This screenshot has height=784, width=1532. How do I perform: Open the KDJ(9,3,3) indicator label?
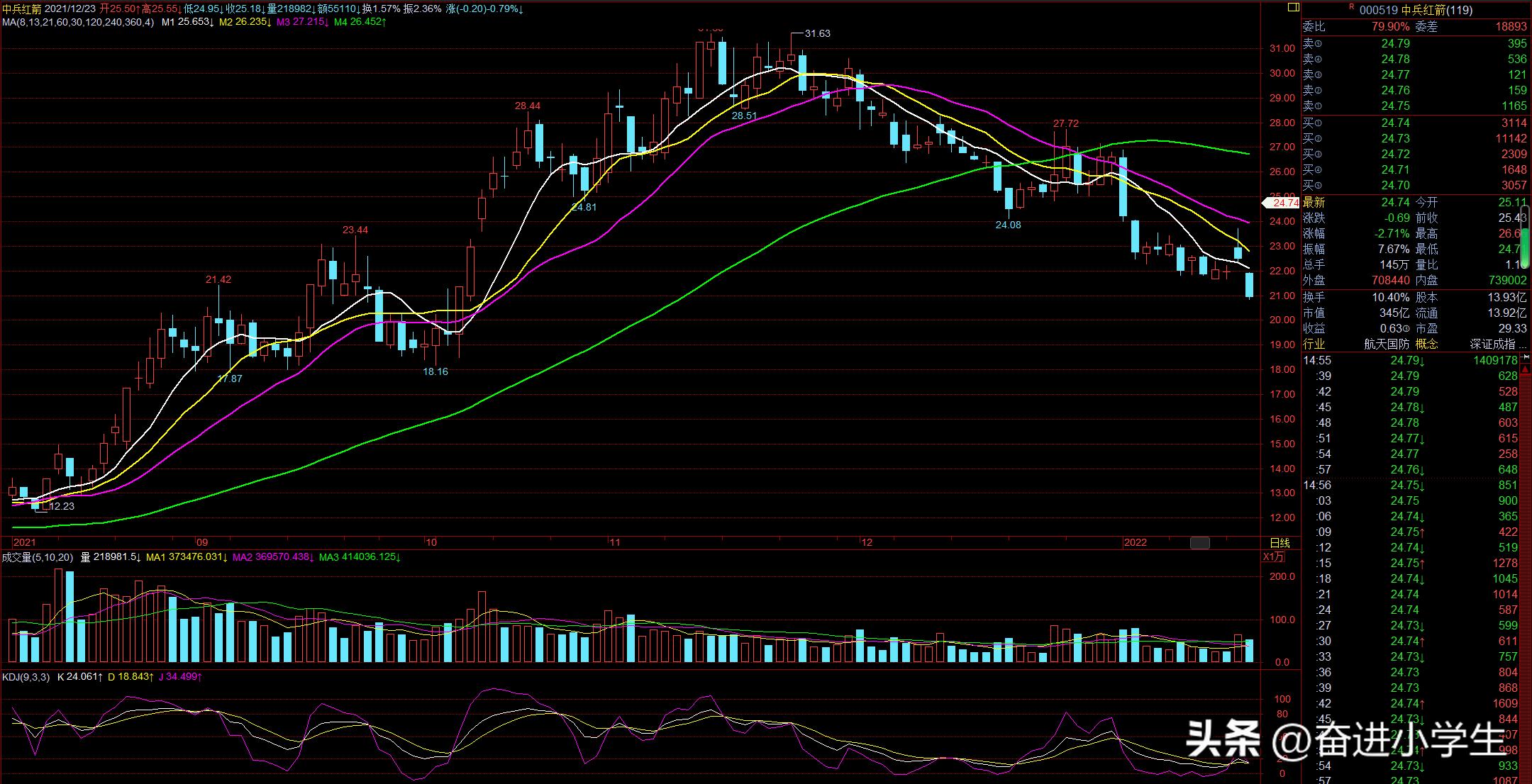point(26,677)
